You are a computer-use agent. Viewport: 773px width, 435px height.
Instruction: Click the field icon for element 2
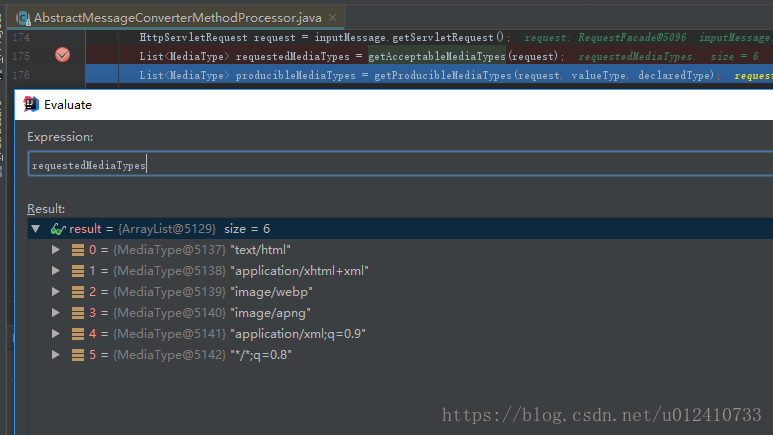[77, 291]
